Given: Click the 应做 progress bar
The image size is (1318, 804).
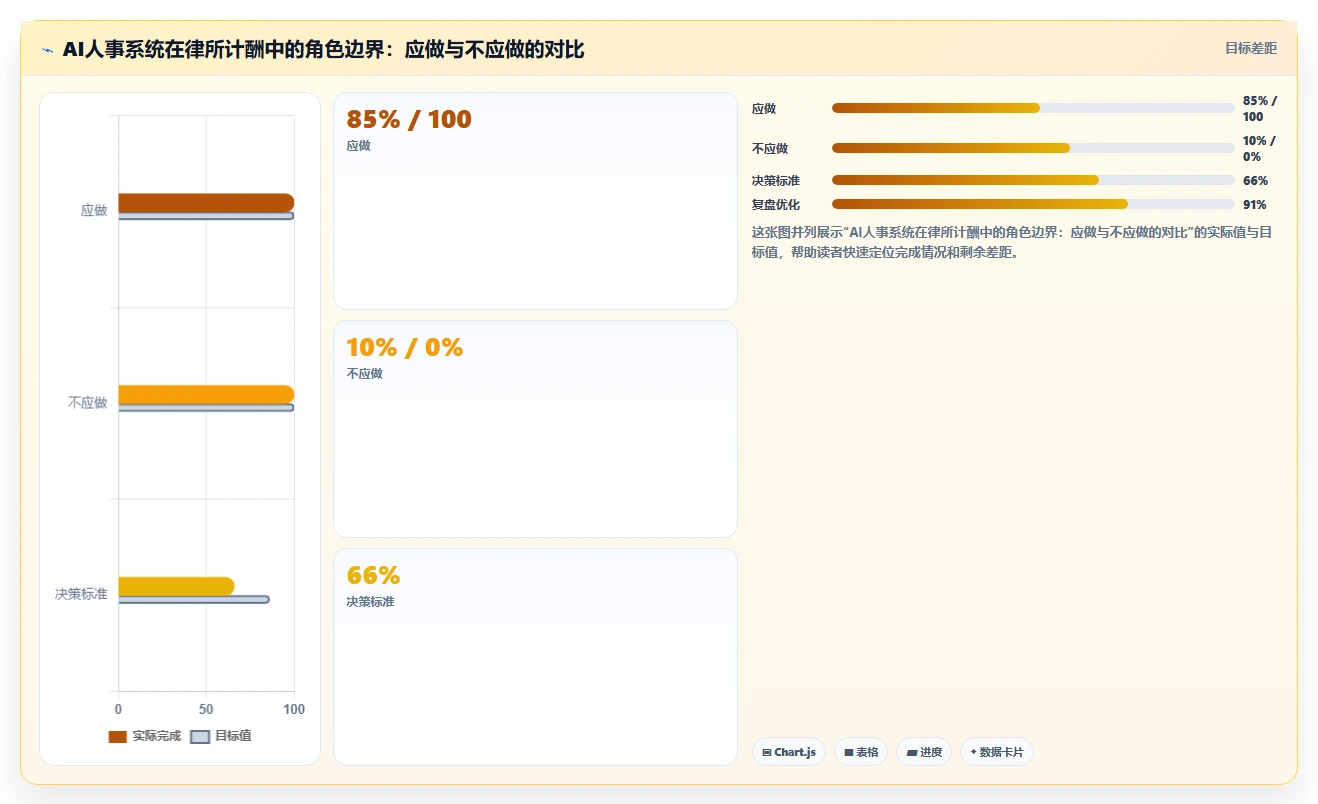Looking at the screenshot, I should [x=1033, y=108].
